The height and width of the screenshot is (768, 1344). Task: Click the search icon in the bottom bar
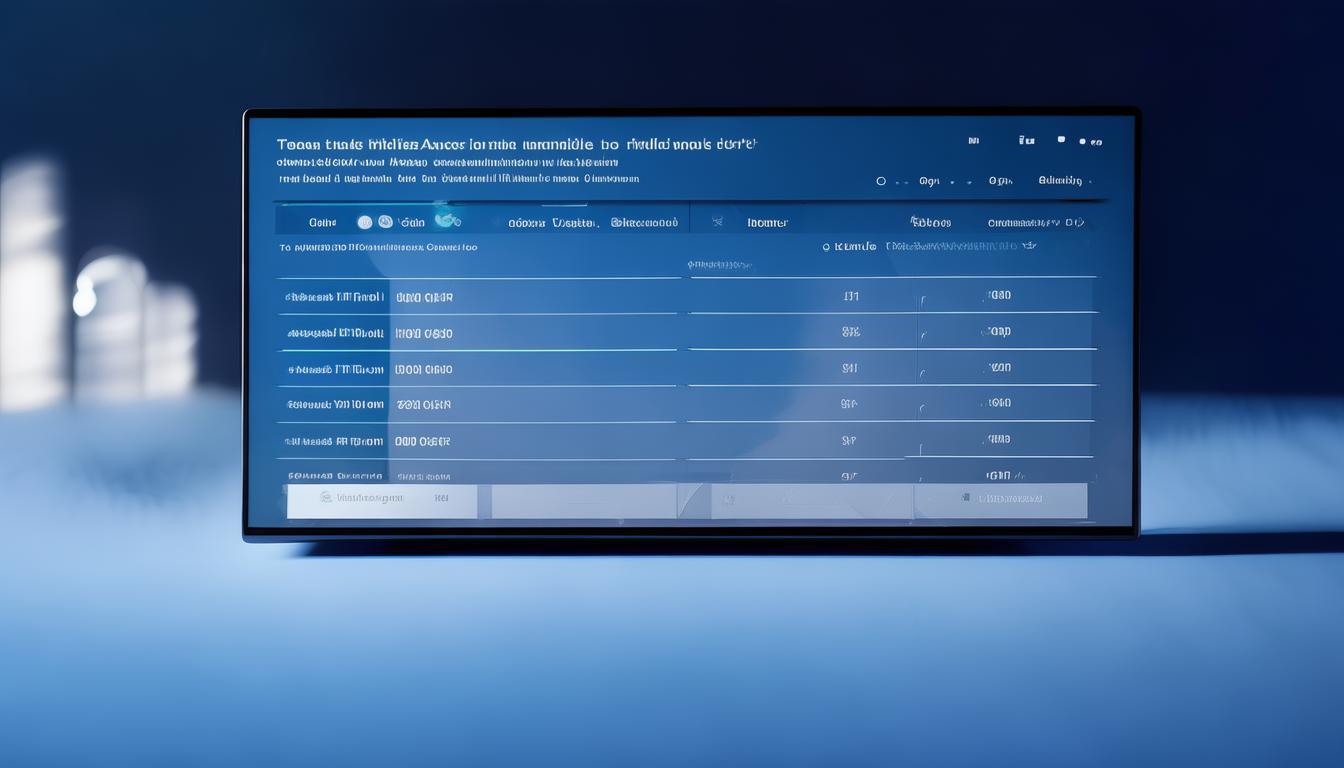(x=325, y=497)
